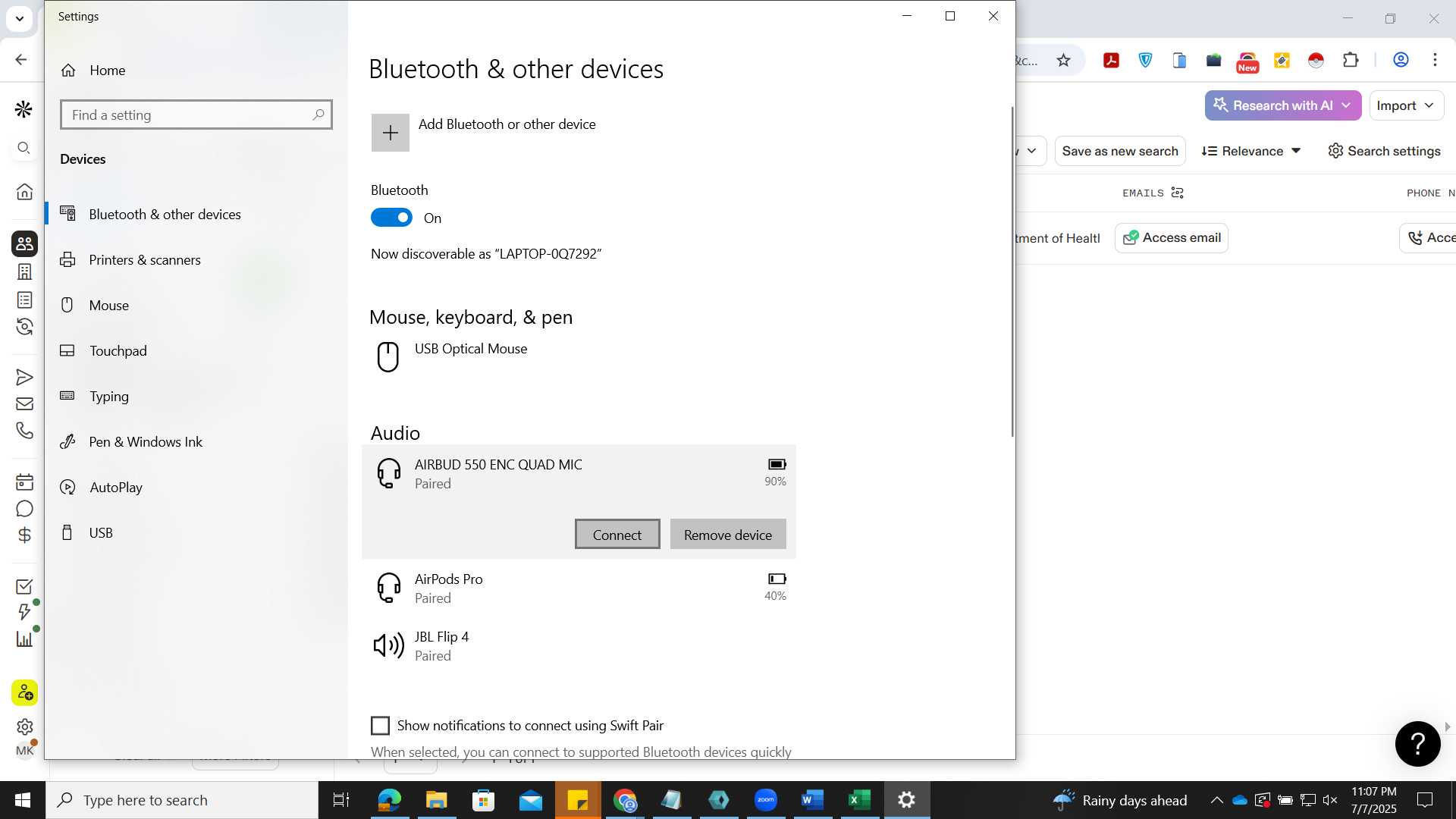Image resolution: width=1456 pixels, height=819 pixels.
Task: Click the yellow add-user icon in sidebar
Action: 24,692
